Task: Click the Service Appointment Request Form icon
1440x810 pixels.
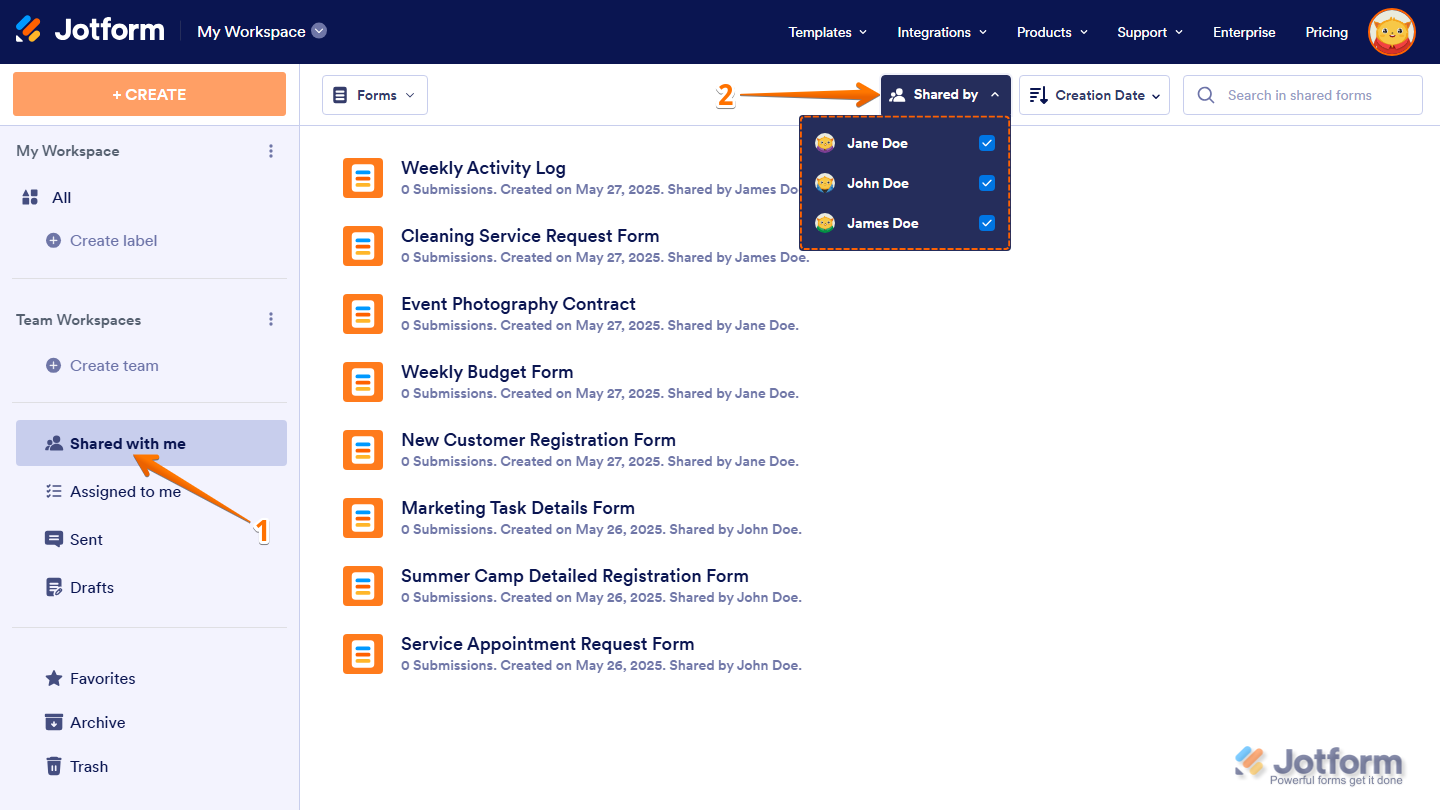Action: [x=363, y=654]
